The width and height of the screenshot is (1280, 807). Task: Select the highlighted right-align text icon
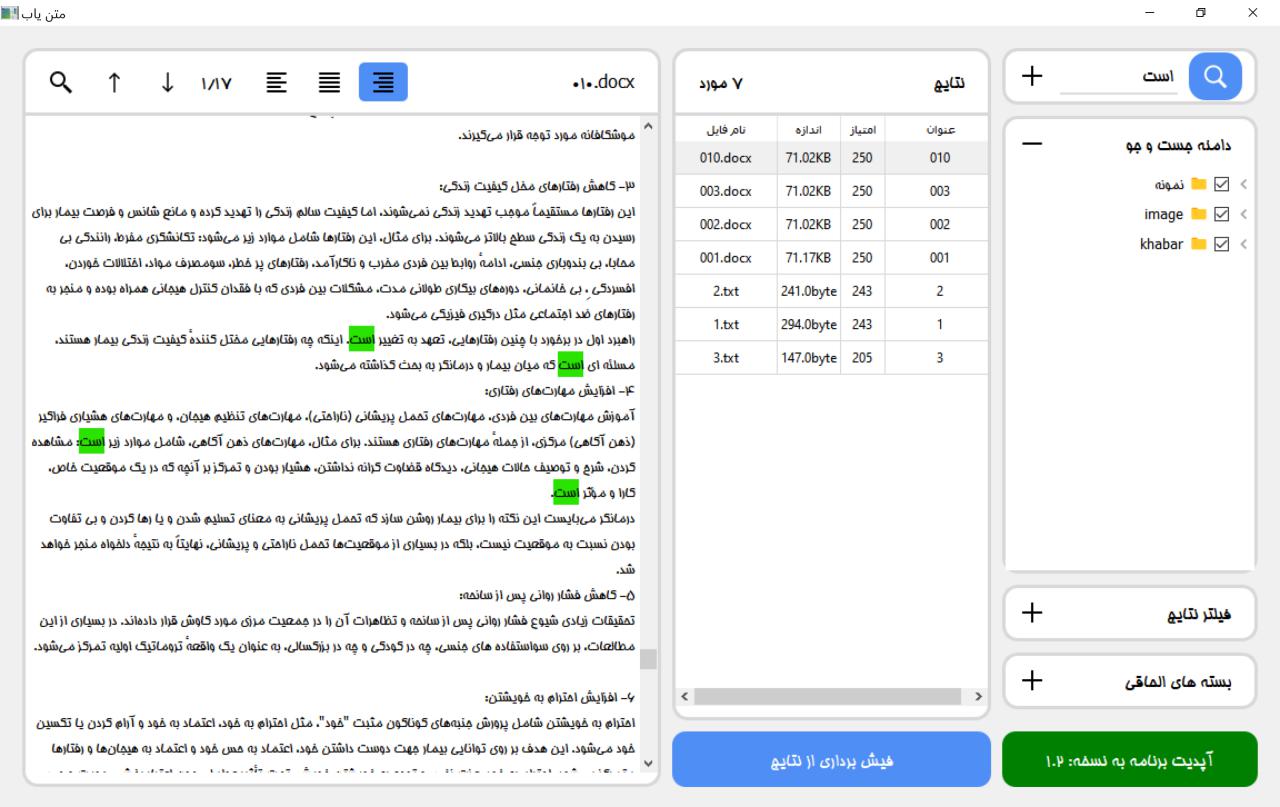click(383, 82)
